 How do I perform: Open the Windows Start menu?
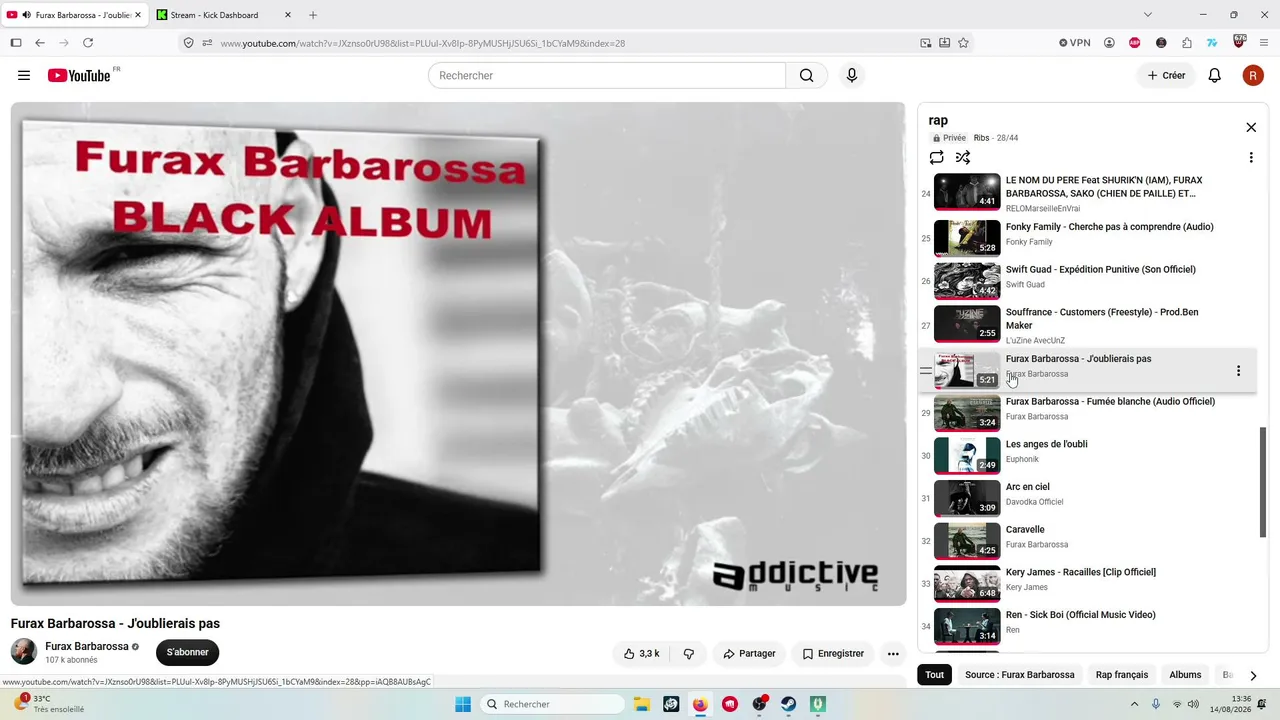pos(463,704)
